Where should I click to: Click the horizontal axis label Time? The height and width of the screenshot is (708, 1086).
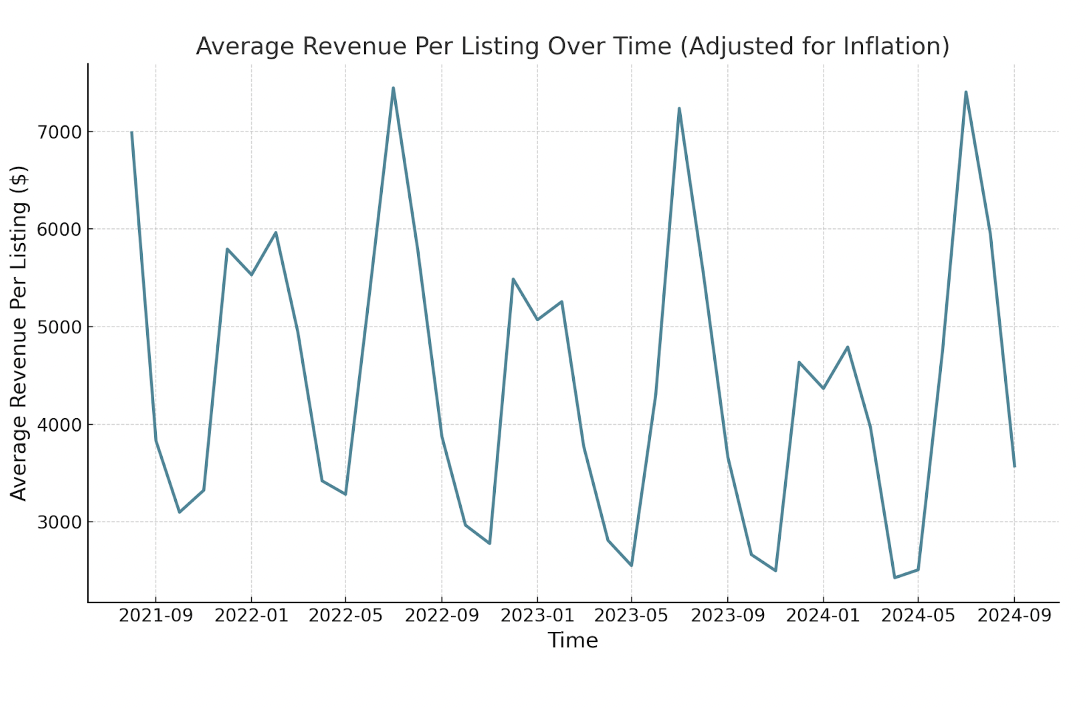click(572, 641)
